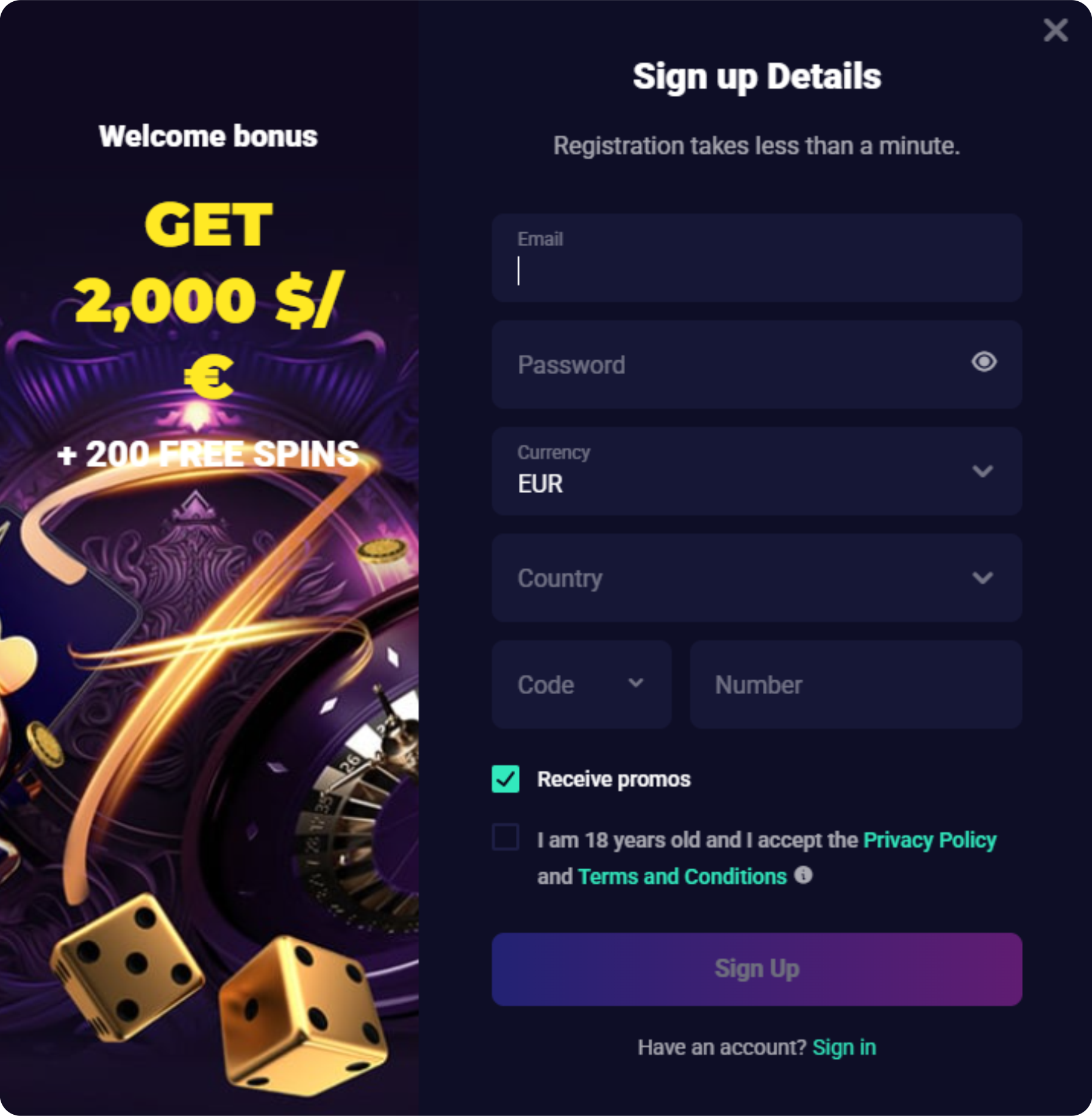Click the phone Code chevron arrow
1092x1116 pixels.
pos(635,683)
